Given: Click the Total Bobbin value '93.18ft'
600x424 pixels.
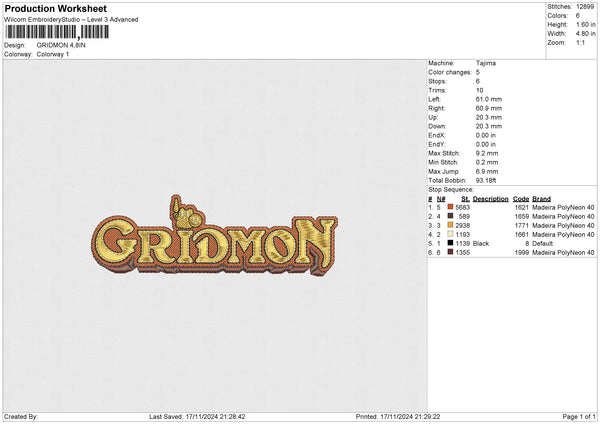Looking at the screenshot, I should coord(486,180).
